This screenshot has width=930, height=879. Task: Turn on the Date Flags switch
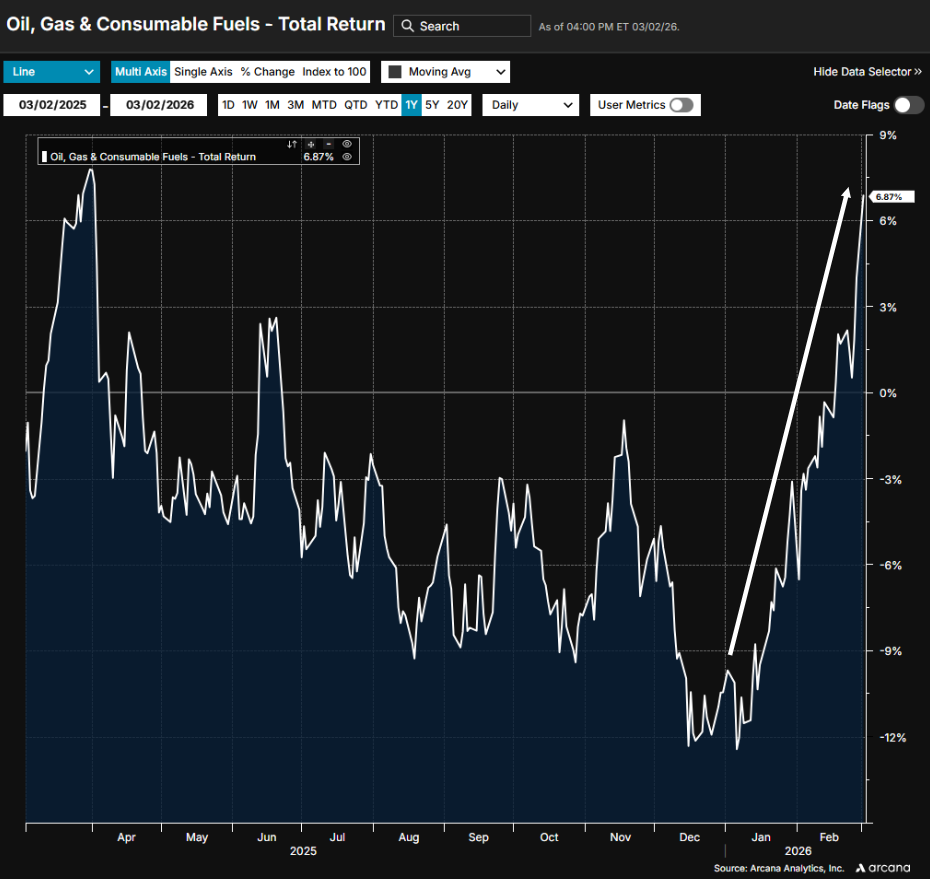click(908, 105)
